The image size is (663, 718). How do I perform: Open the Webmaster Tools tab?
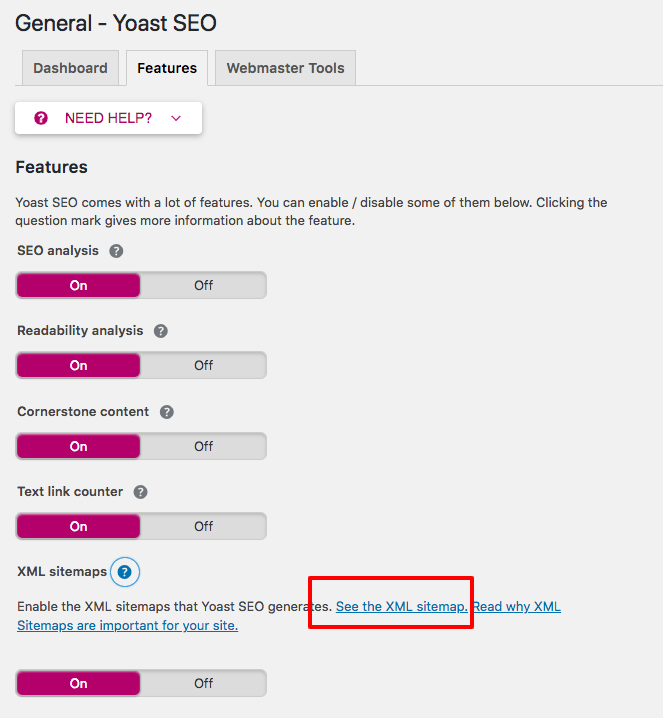click(x=285, y=68)
